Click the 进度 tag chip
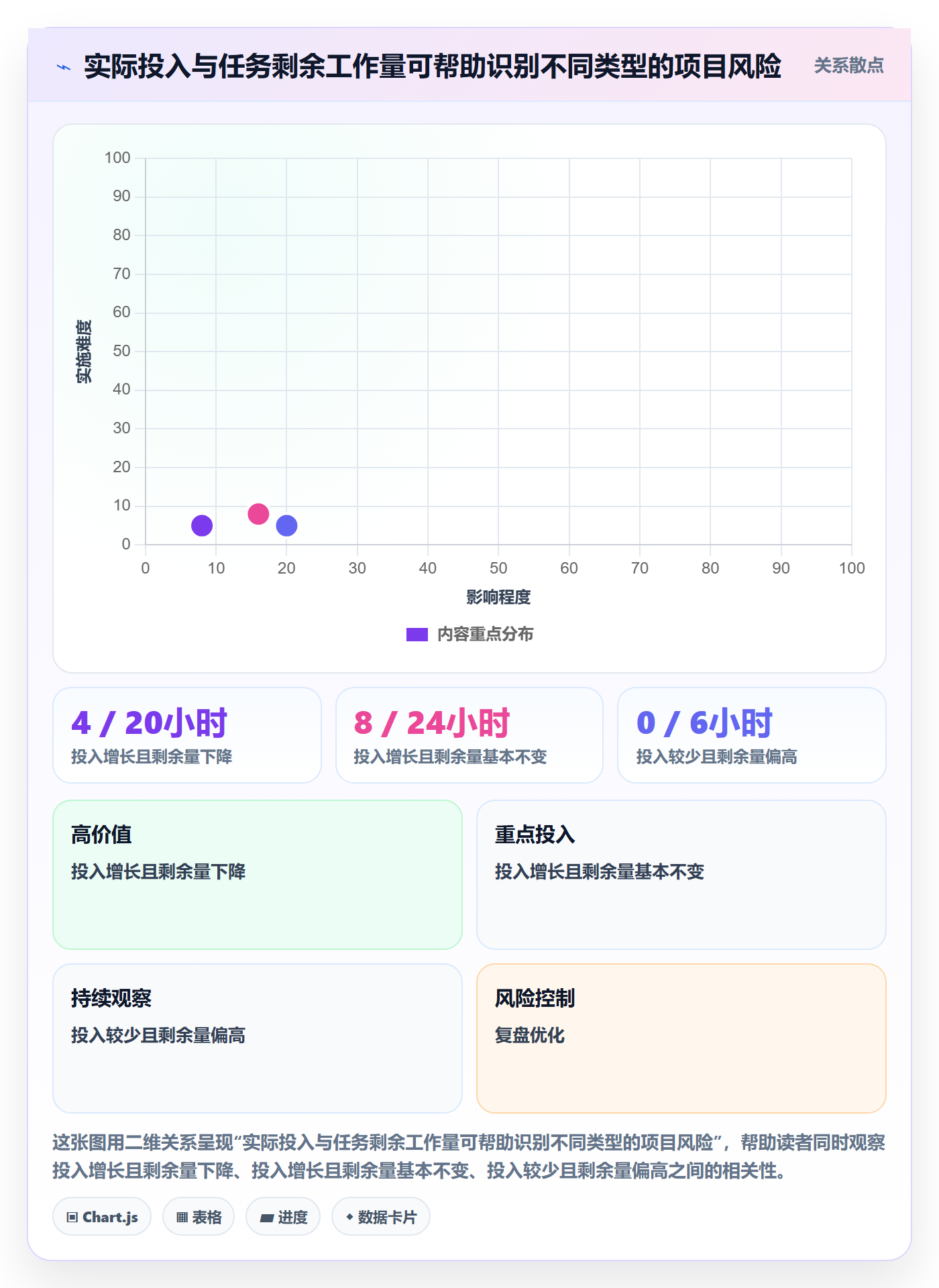 click(x=283, y=1216)
